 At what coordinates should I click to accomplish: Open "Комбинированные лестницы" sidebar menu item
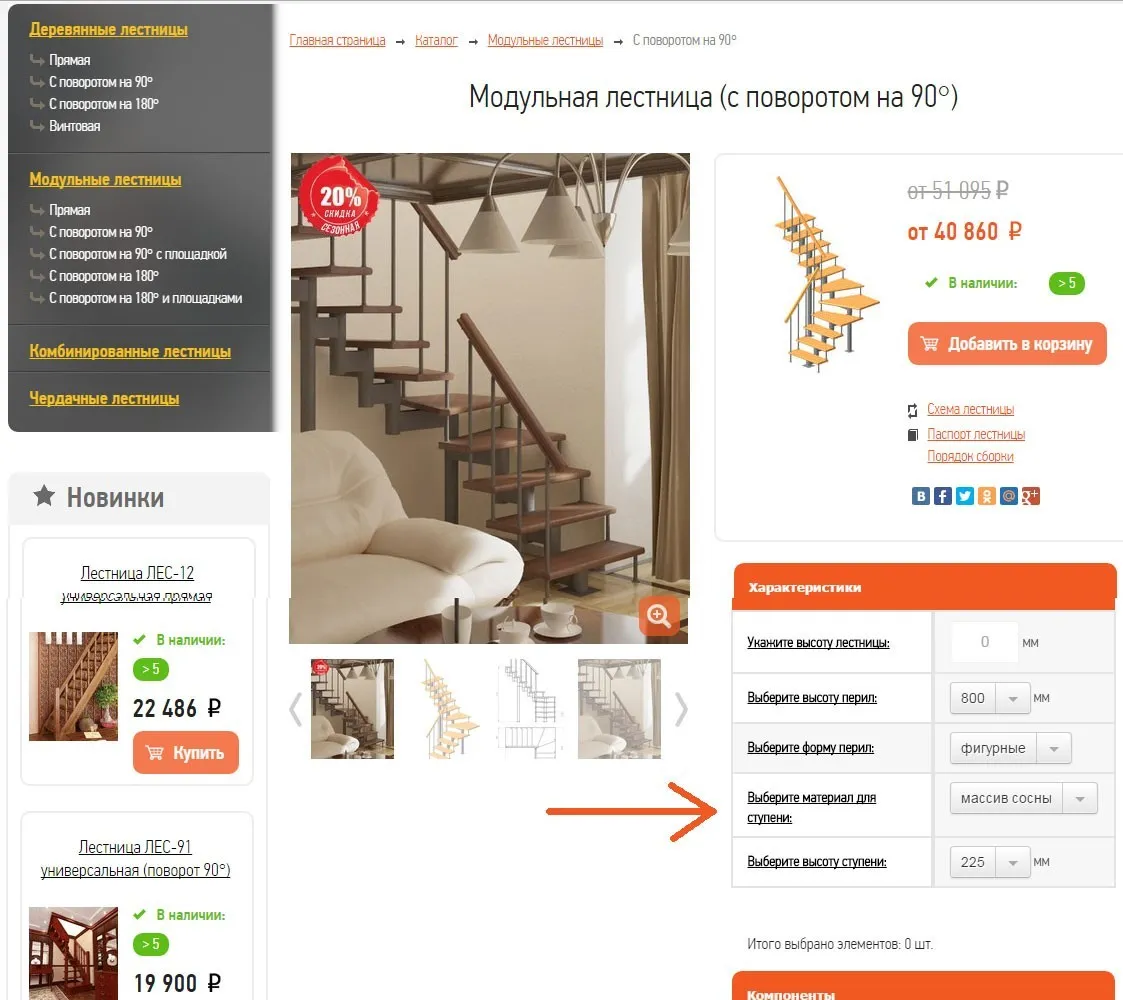point(130,351)
